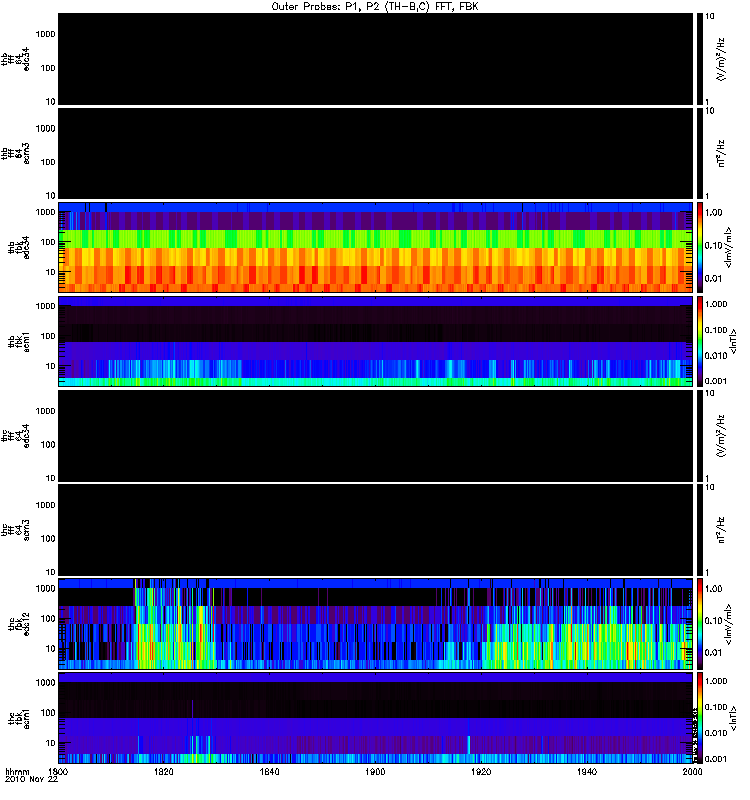750x800 pixels.
Task: Select the 1900 time axis tick label
Action: [x=375, y=772]
